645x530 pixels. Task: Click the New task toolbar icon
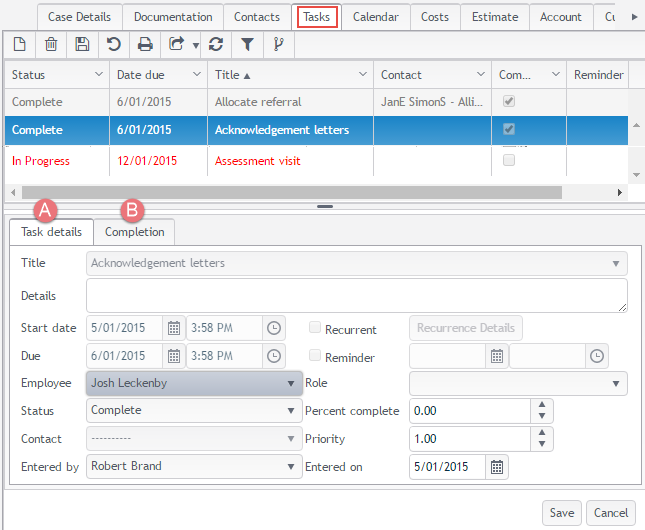[x=20, y=44]
